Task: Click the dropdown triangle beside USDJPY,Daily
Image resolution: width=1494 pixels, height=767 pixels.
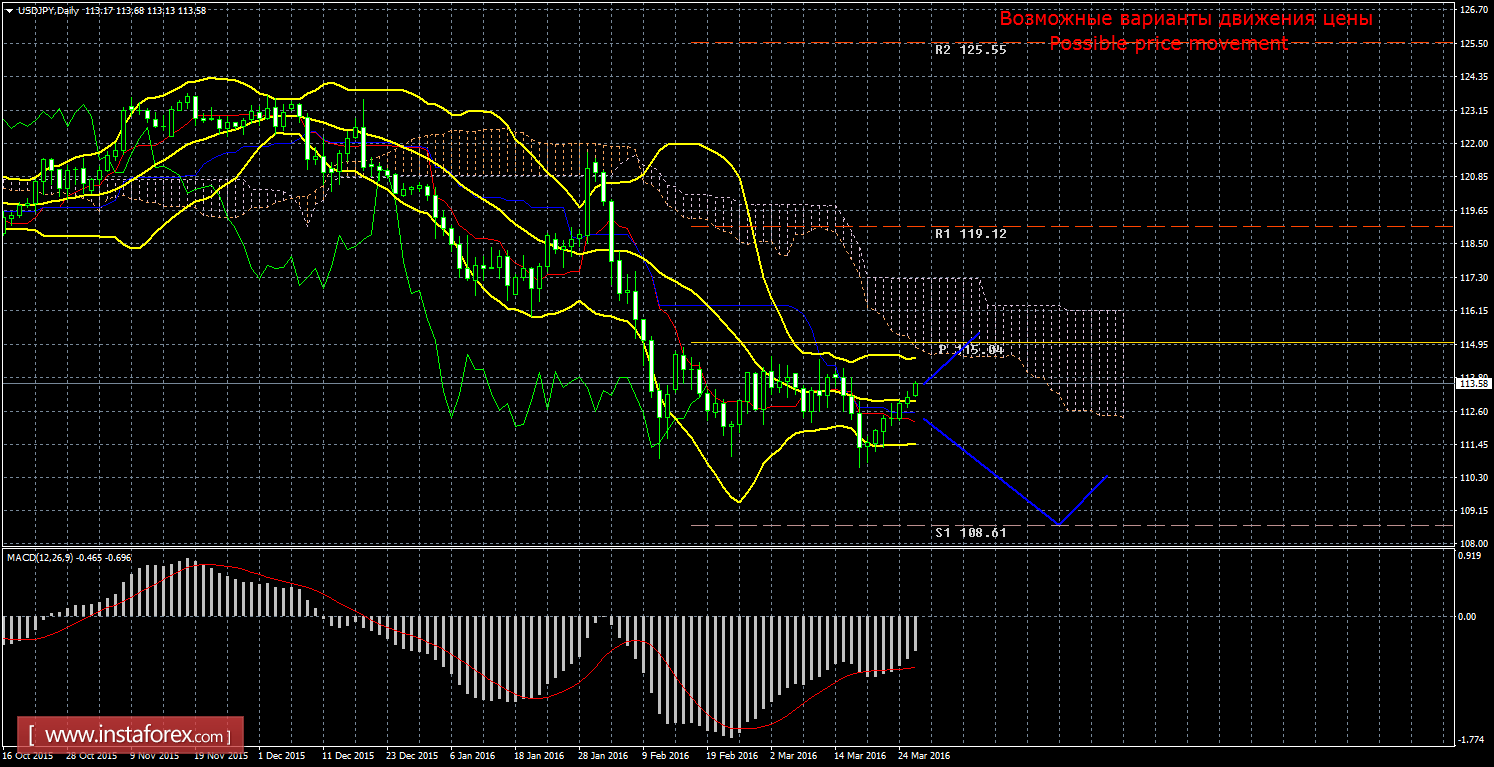Action: point(9,10)
